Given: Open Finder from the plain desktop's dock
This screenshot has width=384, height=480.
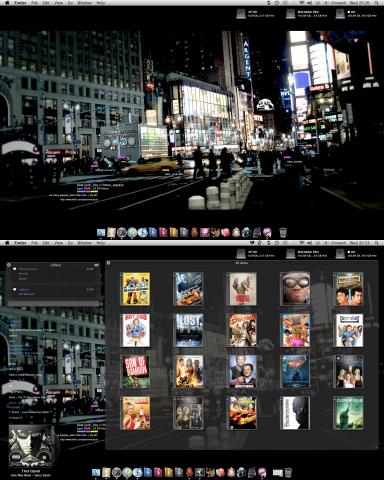Looking at the screenshot, I should [x=101, y=232].
